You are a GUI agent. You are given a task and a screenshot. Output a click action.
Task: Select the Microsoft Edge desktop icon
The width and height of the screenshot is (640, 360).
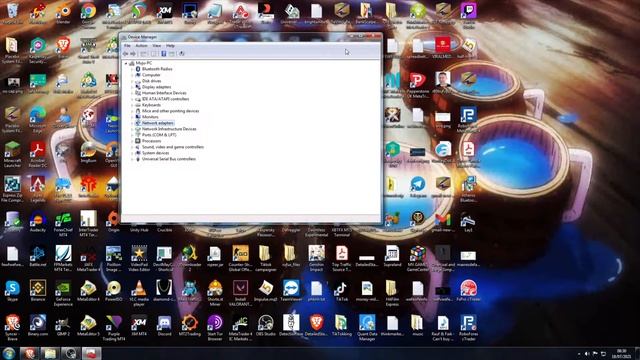point(38,120)
